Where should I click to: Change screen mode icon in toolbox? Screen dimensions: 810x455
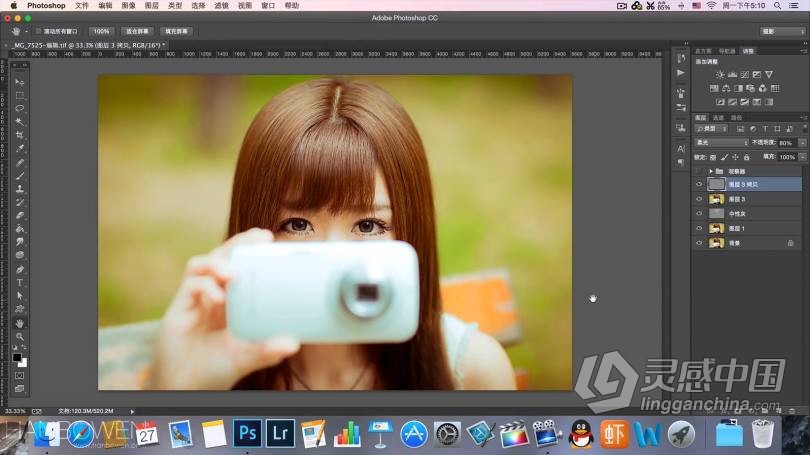click(x=20, y=388)
